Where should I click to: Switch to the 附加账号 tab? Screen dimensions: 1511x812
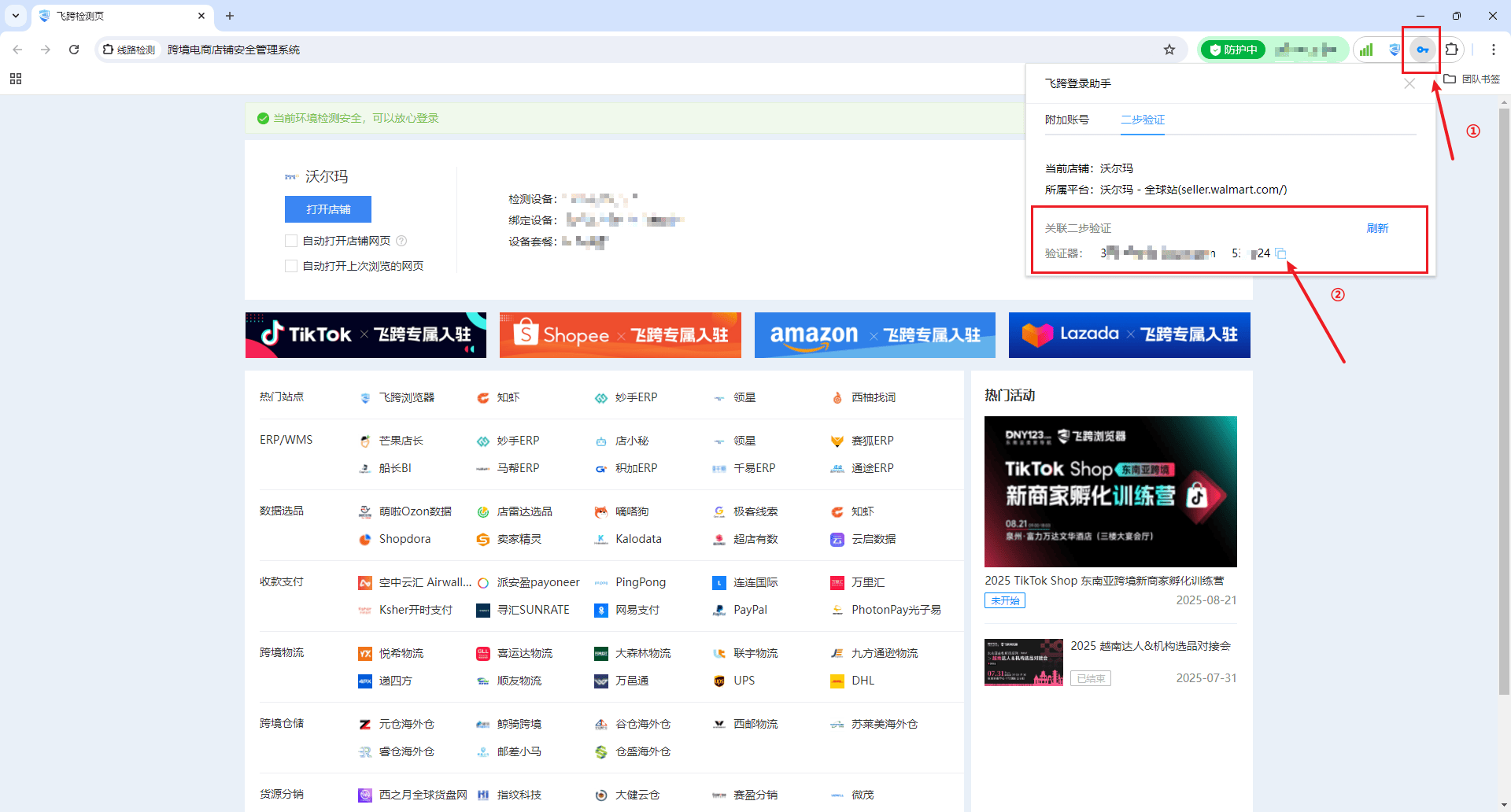[1066, 120]
